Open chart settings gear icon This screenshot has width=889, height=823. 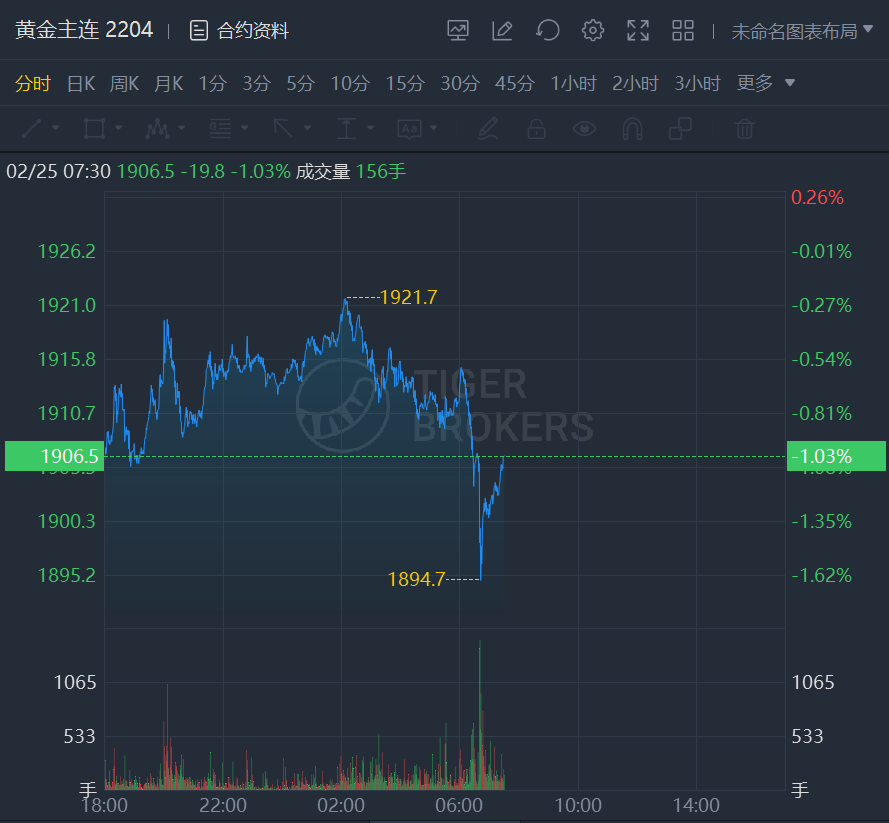(x=593, y=30)
